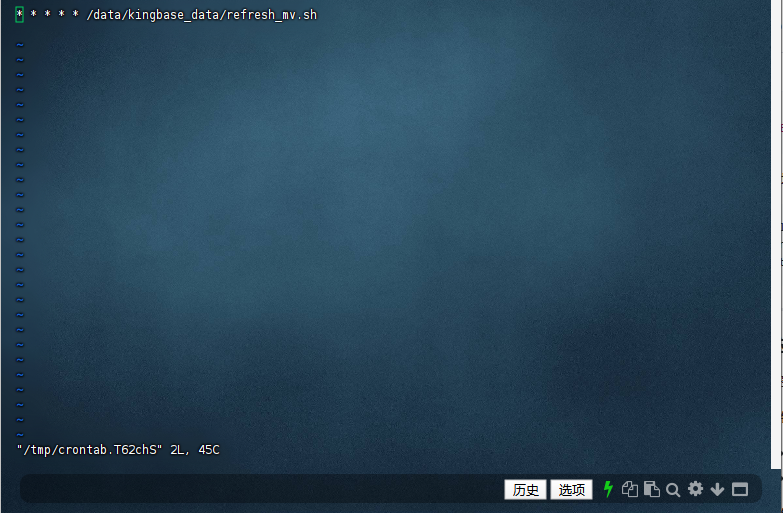
Task: Click the crontab temp filename status text
Action: [90, 450]
